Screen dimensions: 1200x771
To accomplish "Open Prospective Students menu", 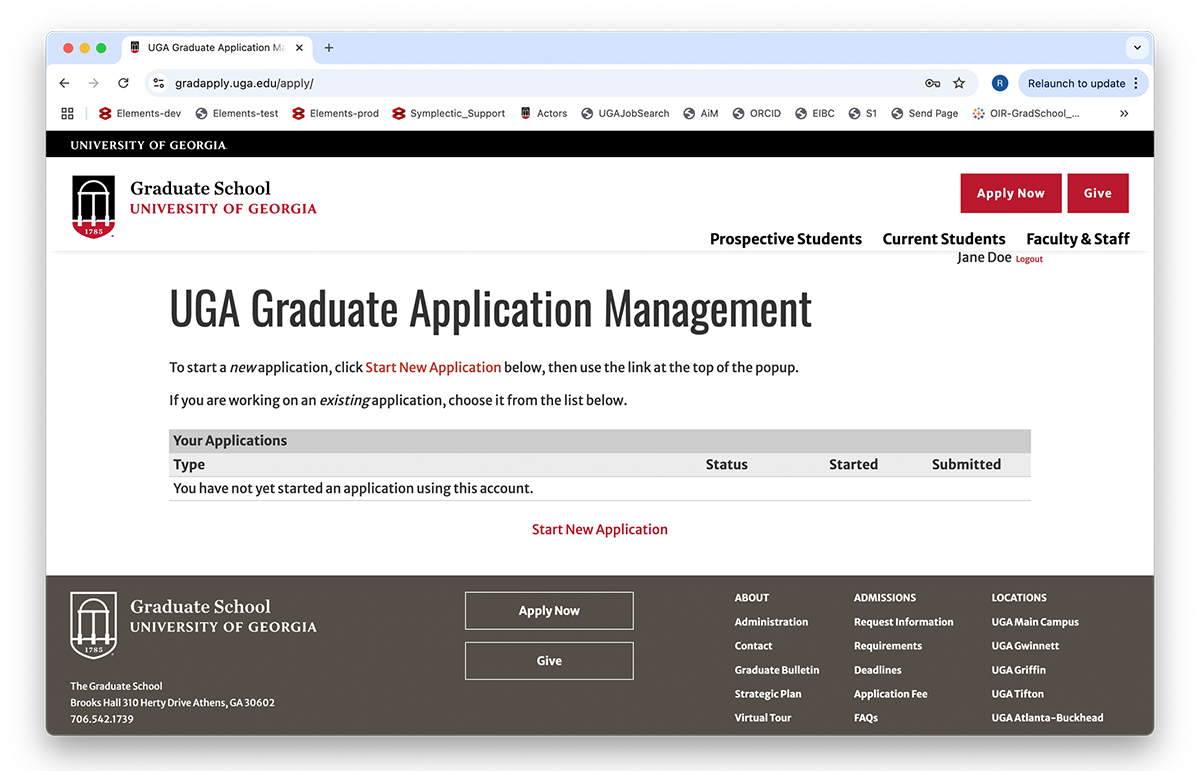I will 786,239.
